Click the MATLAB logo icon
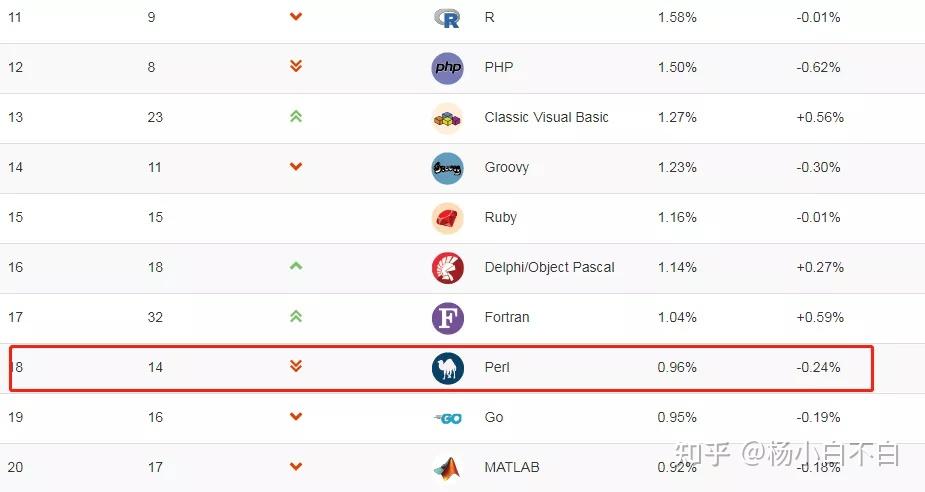 (447, 468)
